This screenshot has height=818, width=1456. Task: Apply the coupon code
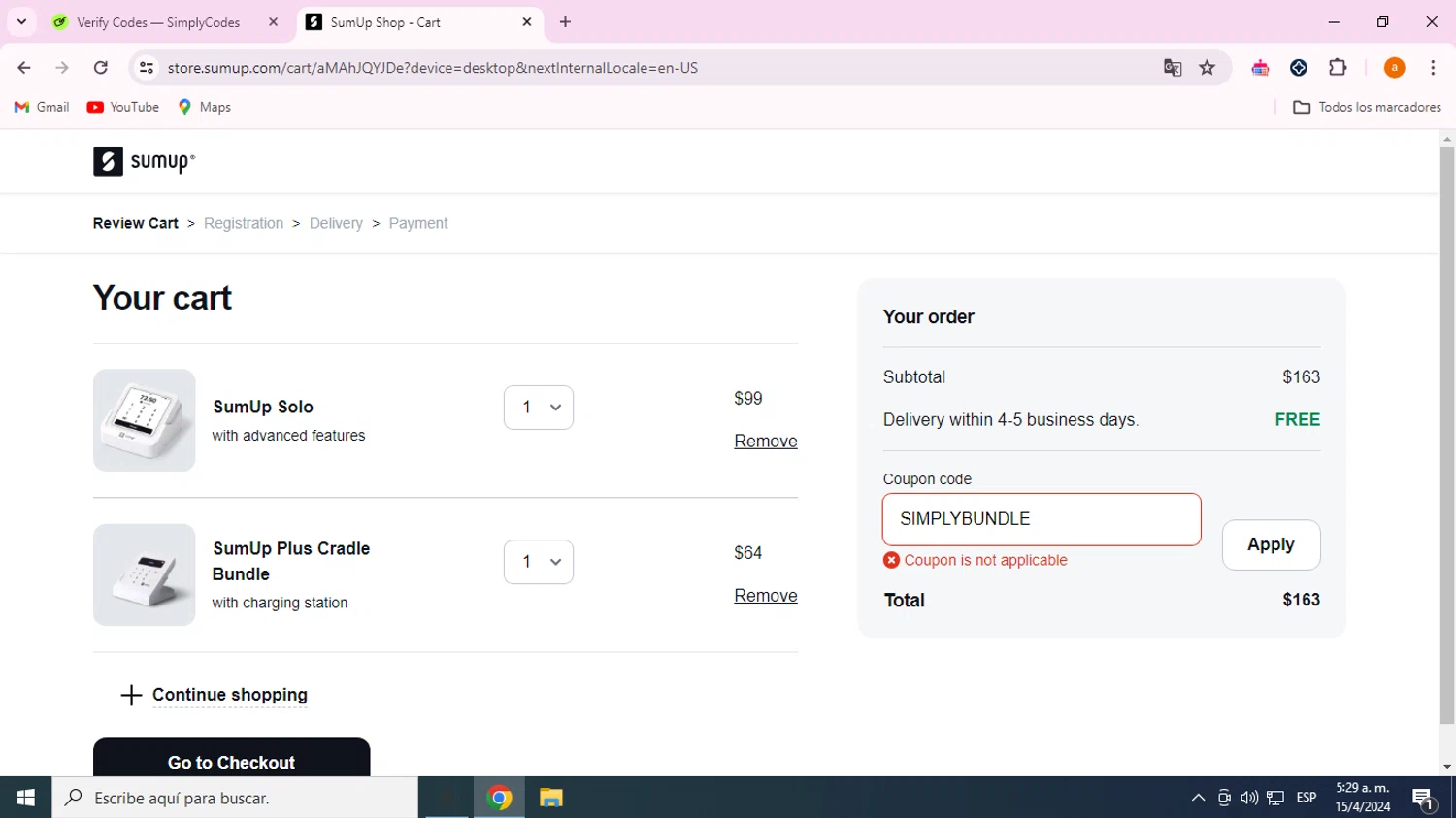(x=1271, y=544)
